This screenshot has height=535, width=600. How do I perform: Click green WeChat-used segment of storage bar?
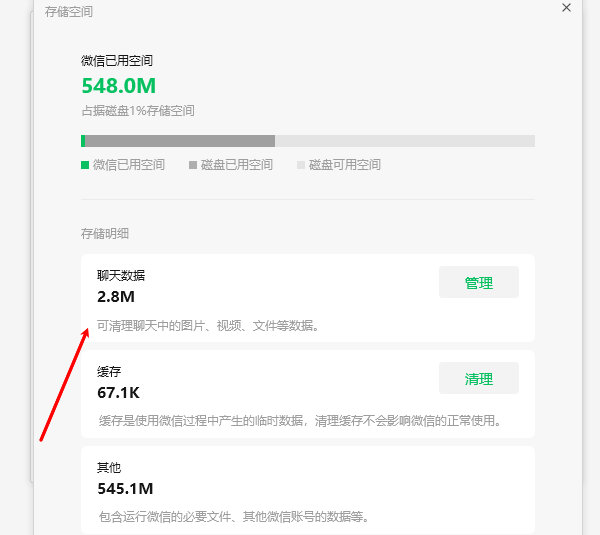83,141
